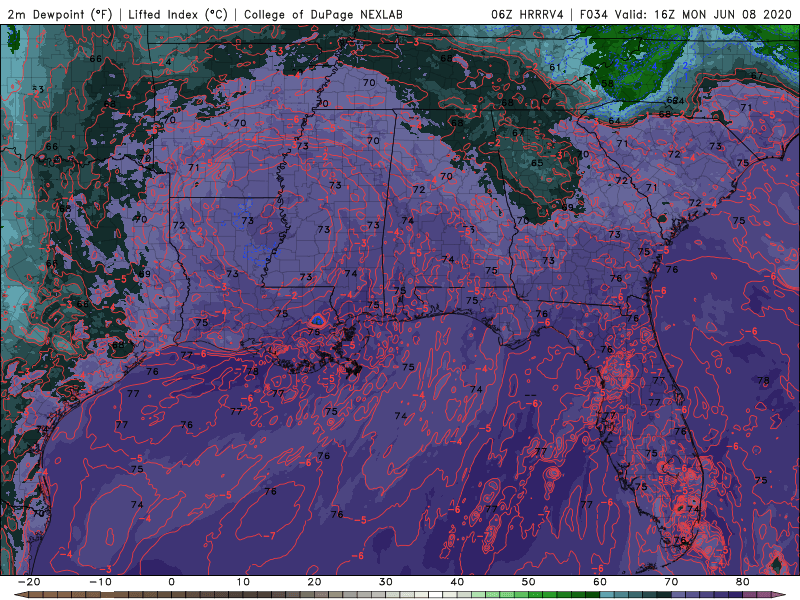Click the 10 label on the color scale

(x=243, y=582)
